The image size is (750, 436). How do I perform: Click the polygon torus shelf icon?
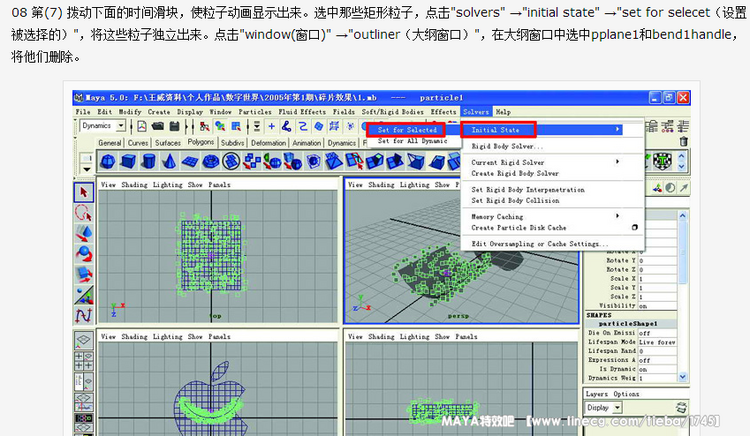tap(210, 162)
